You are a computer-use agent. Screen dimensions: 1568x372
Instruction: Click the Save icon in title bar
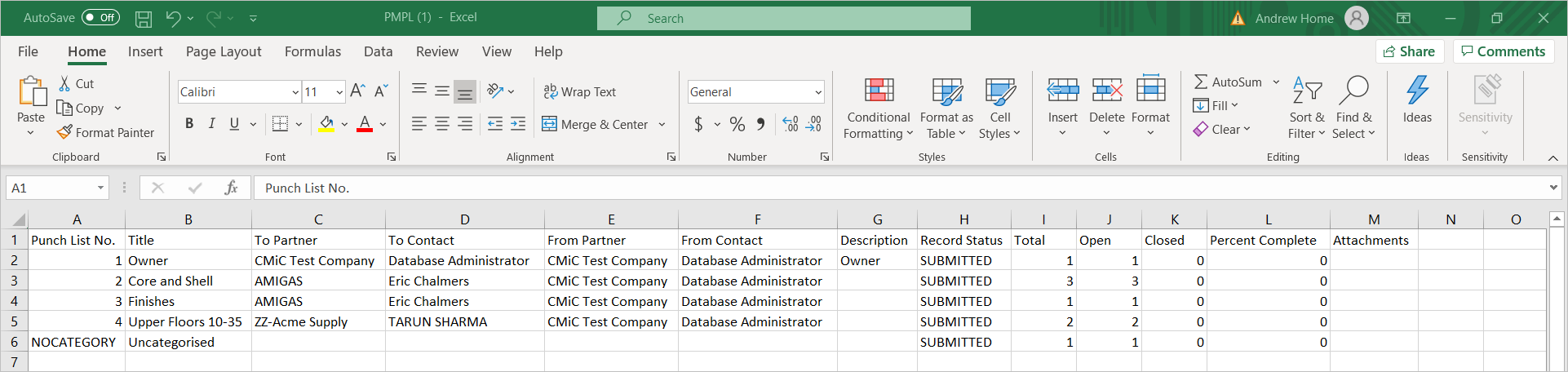tap(144, 18)
